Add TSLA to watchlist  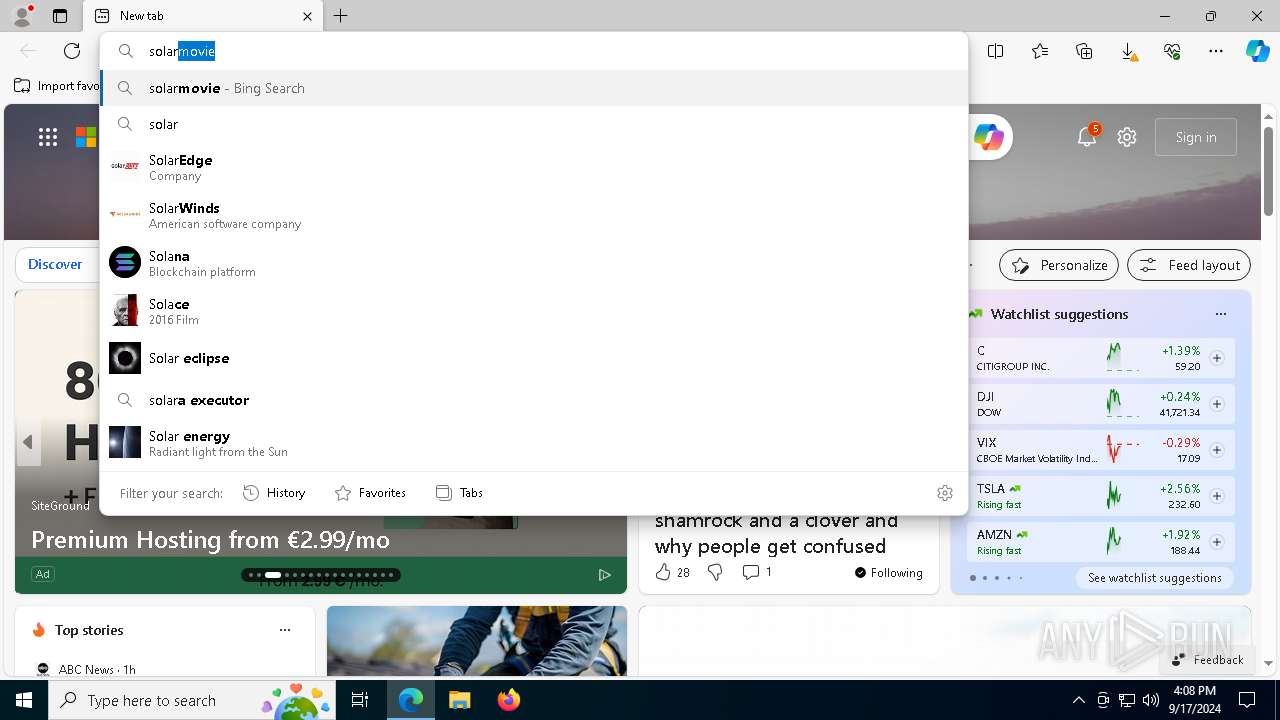pos(1217,496)
